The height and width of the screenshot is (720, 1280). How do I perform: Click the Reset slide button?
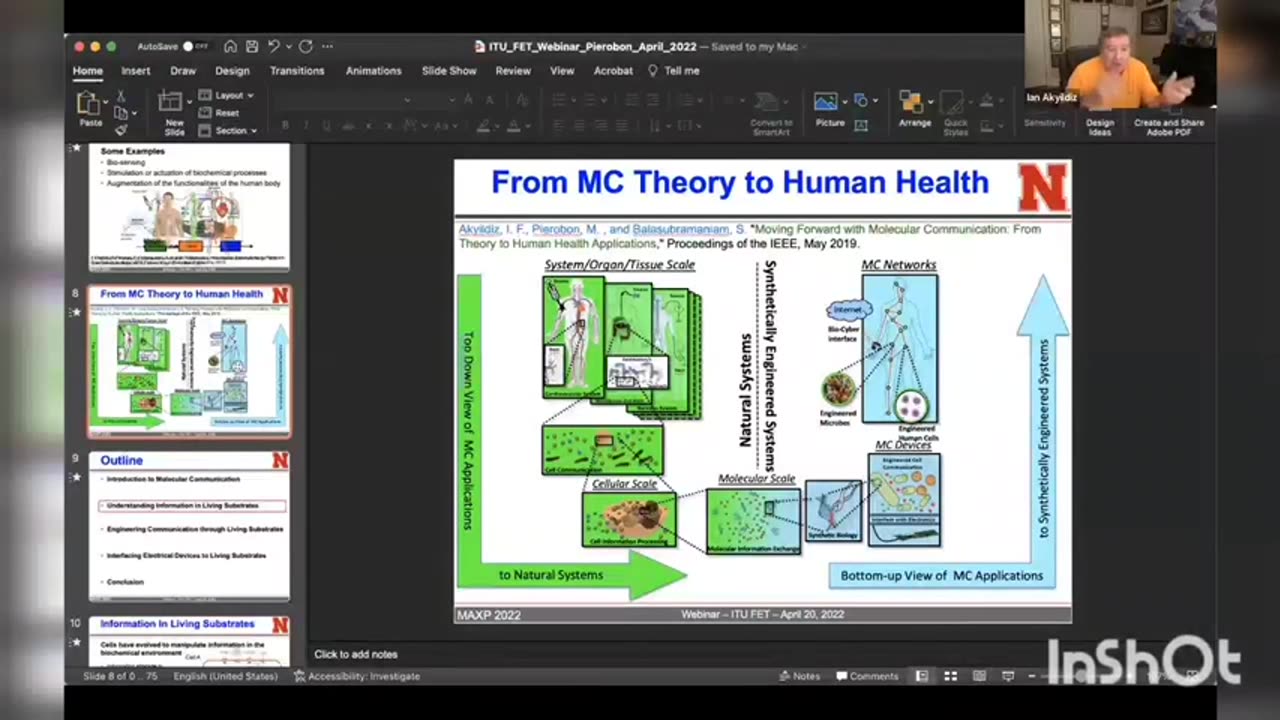point(220,113)
